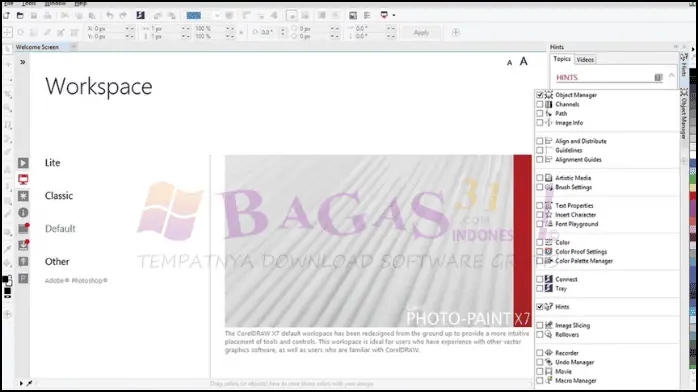Select the Welcome Screen document tab
698x392 pixels.
point(37,47)
